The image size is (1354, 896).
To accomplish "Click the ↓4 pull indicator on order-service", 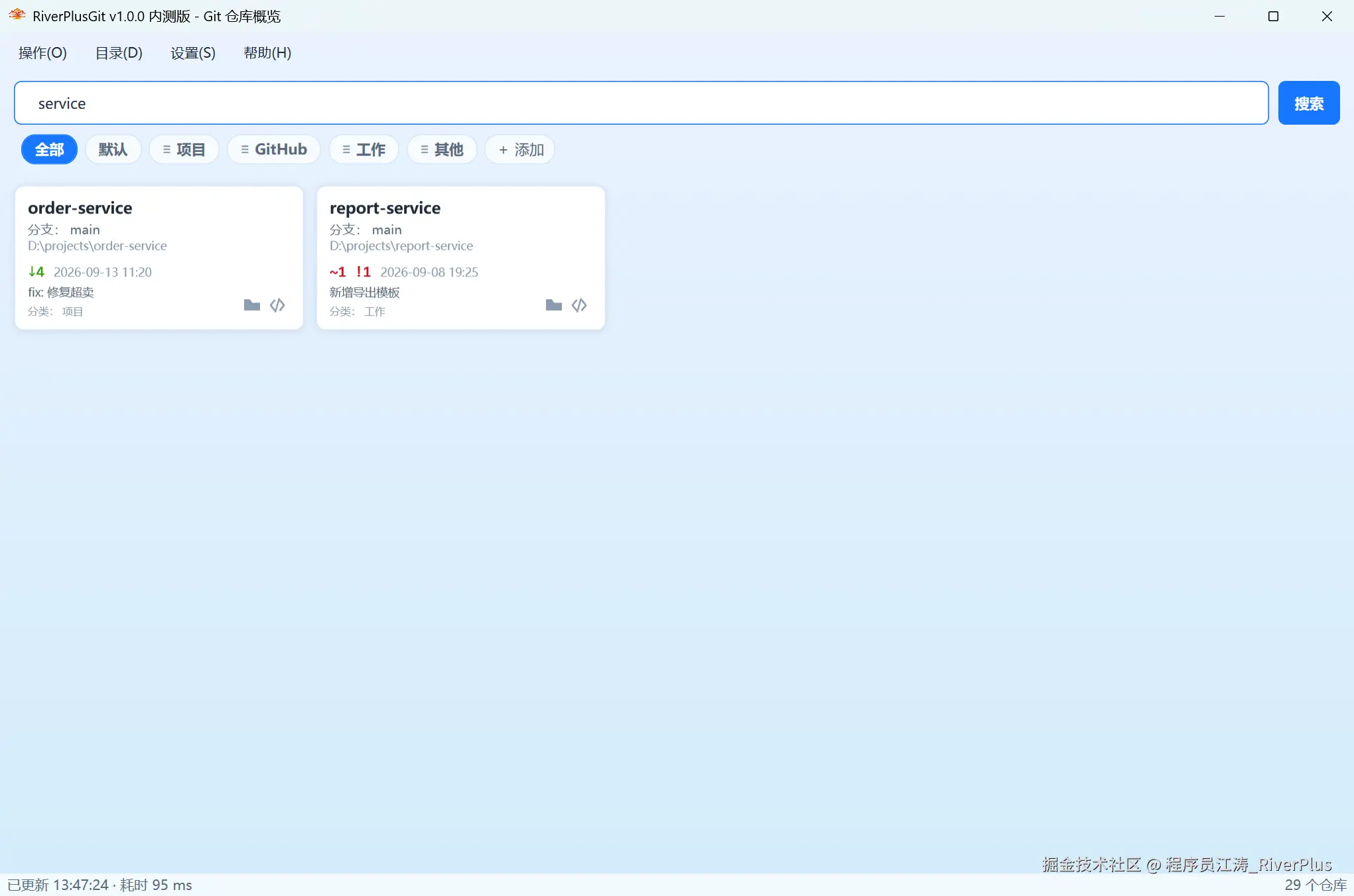I will pos(36,272).
